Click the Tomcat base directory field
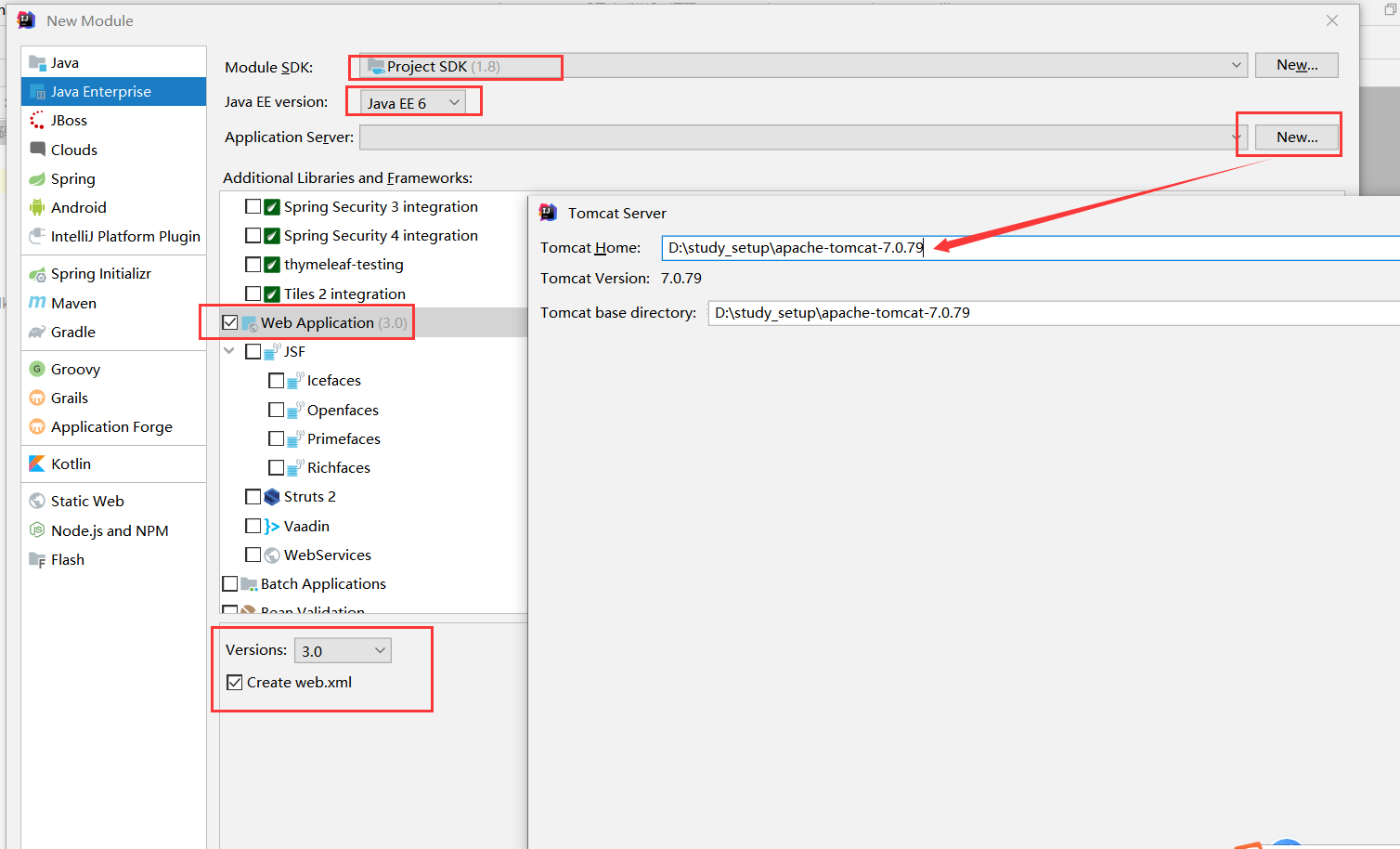Screen dimensions: 1400x849 1054,312
